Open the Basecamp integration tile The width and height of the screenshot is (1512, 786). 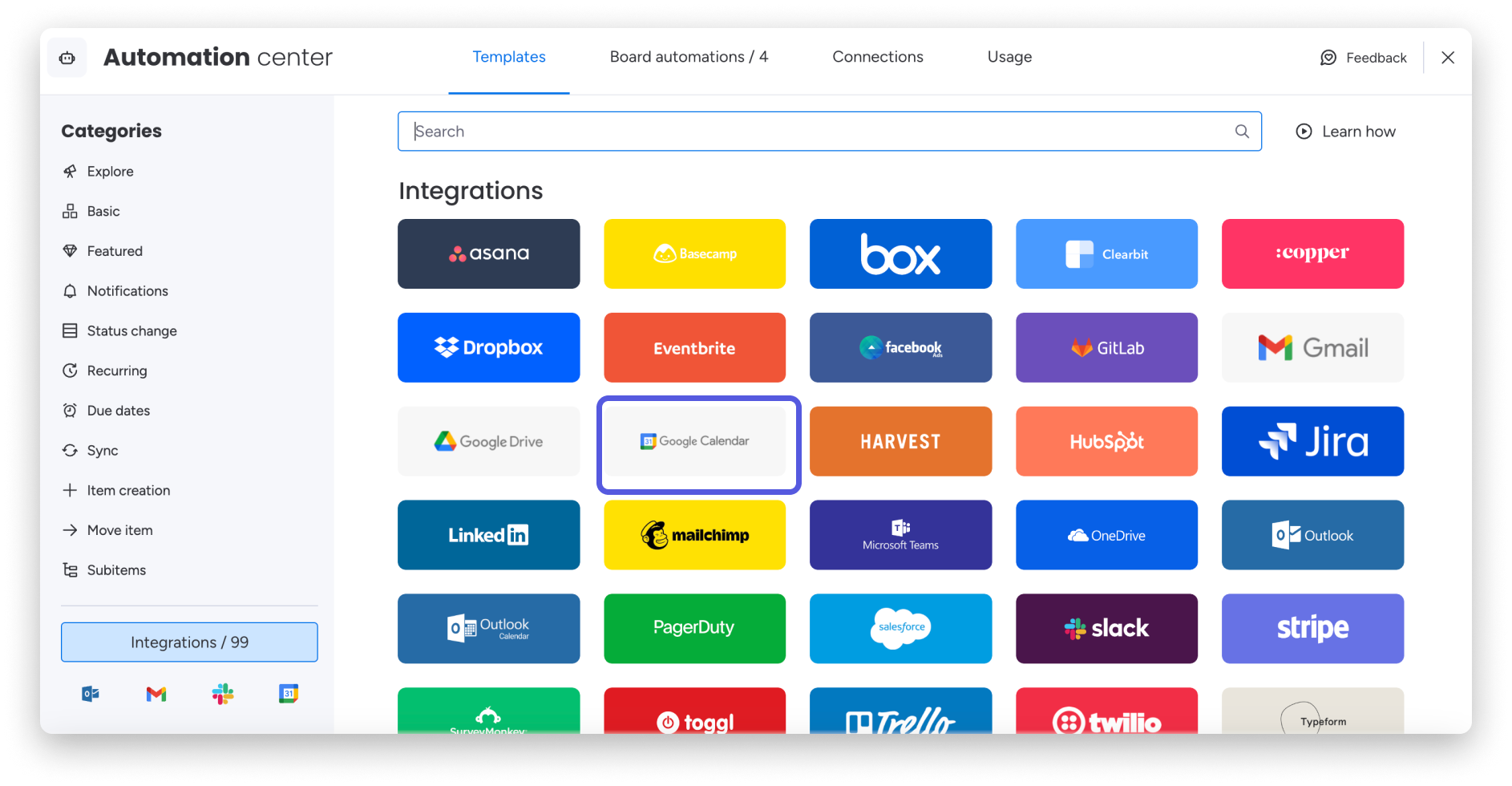[x=694, y=253]
